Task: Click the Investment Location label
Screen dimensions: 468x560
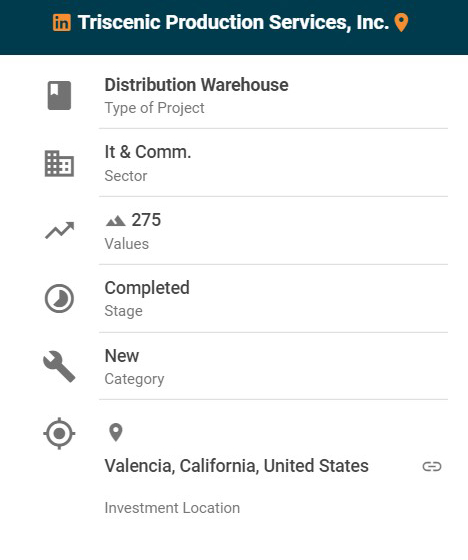Action: tap(172, 508)
